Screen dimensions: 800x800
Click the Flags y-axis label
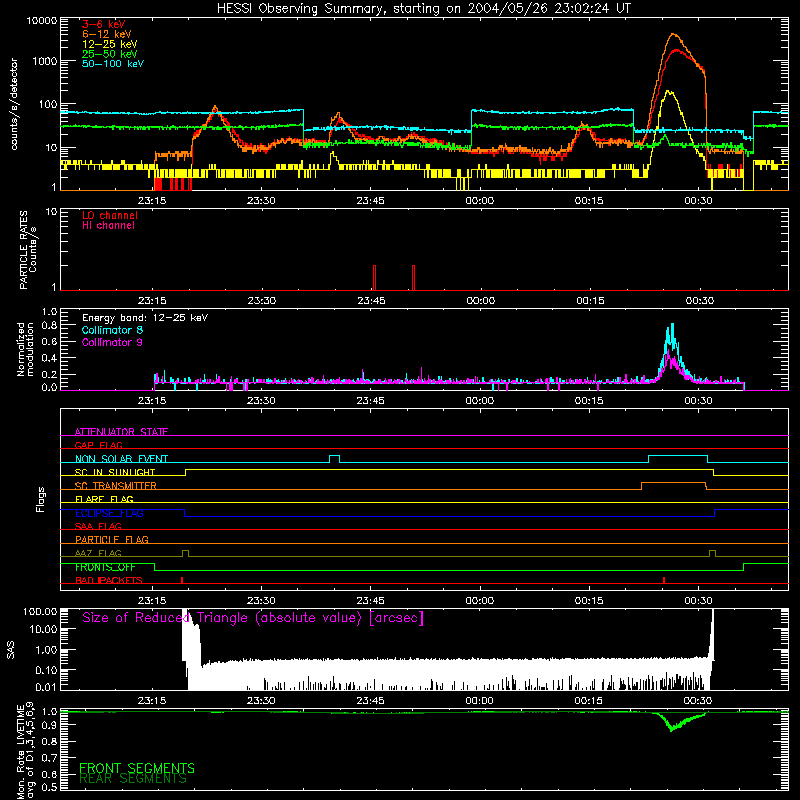click(x=40, y=499)
